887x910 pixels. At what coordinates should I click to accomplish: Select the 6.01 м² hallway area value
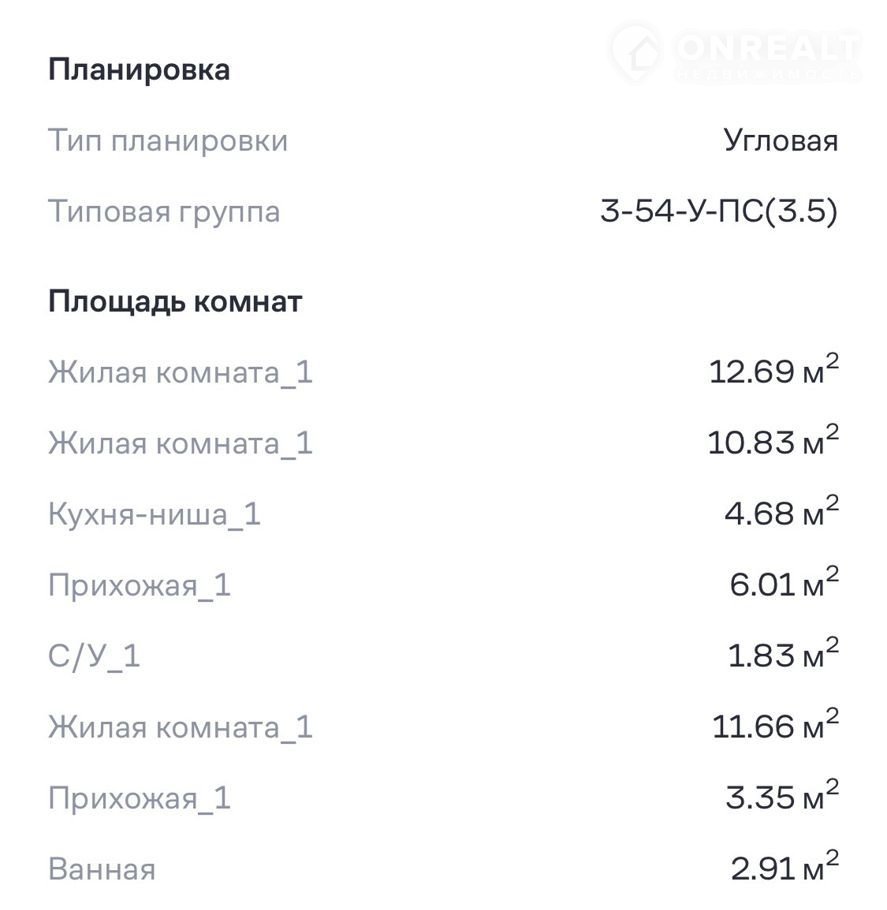tap(784, 585)
